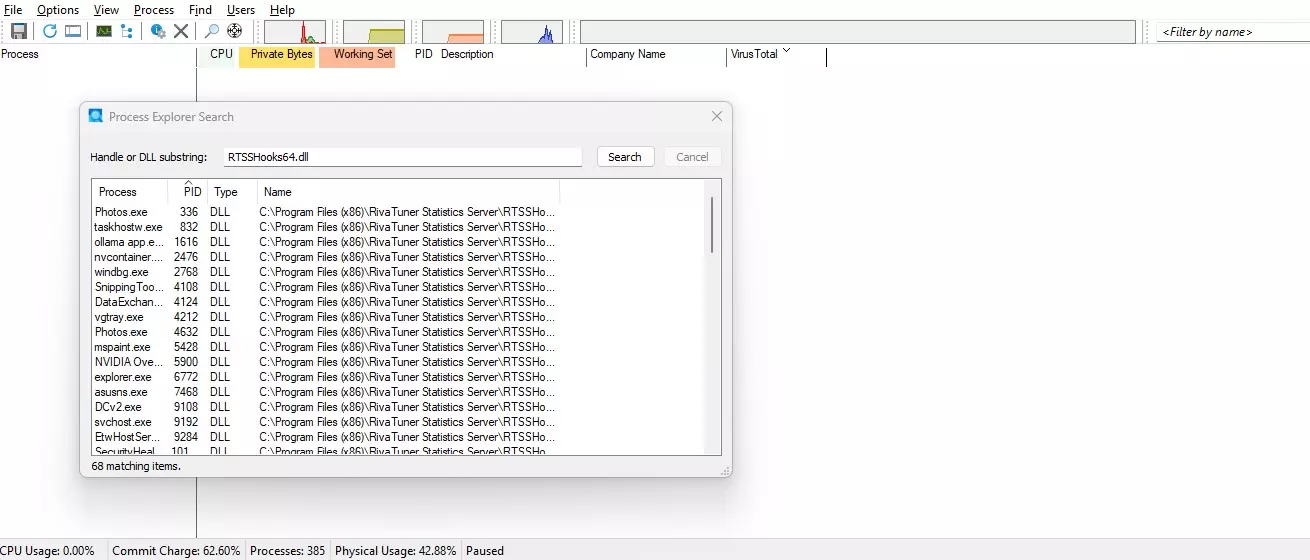The image size is (1310, 560).
Task: Close the Process Explorer Search dialog
Action: pos(717,116)
